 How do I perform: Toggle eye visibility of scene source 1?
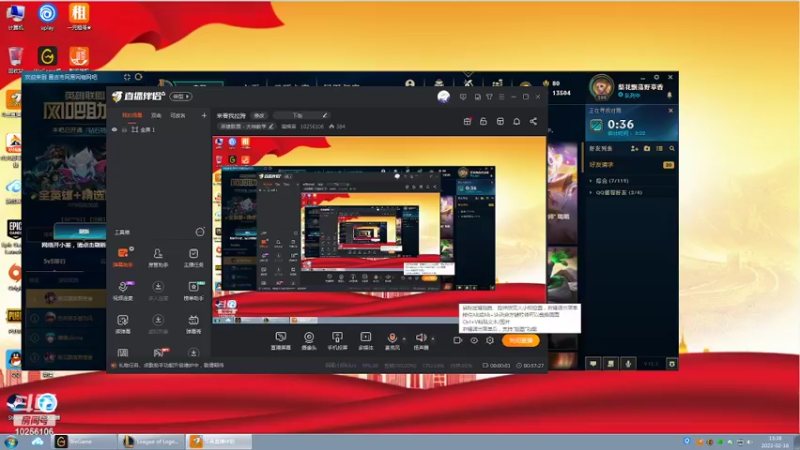pos(114,130)
